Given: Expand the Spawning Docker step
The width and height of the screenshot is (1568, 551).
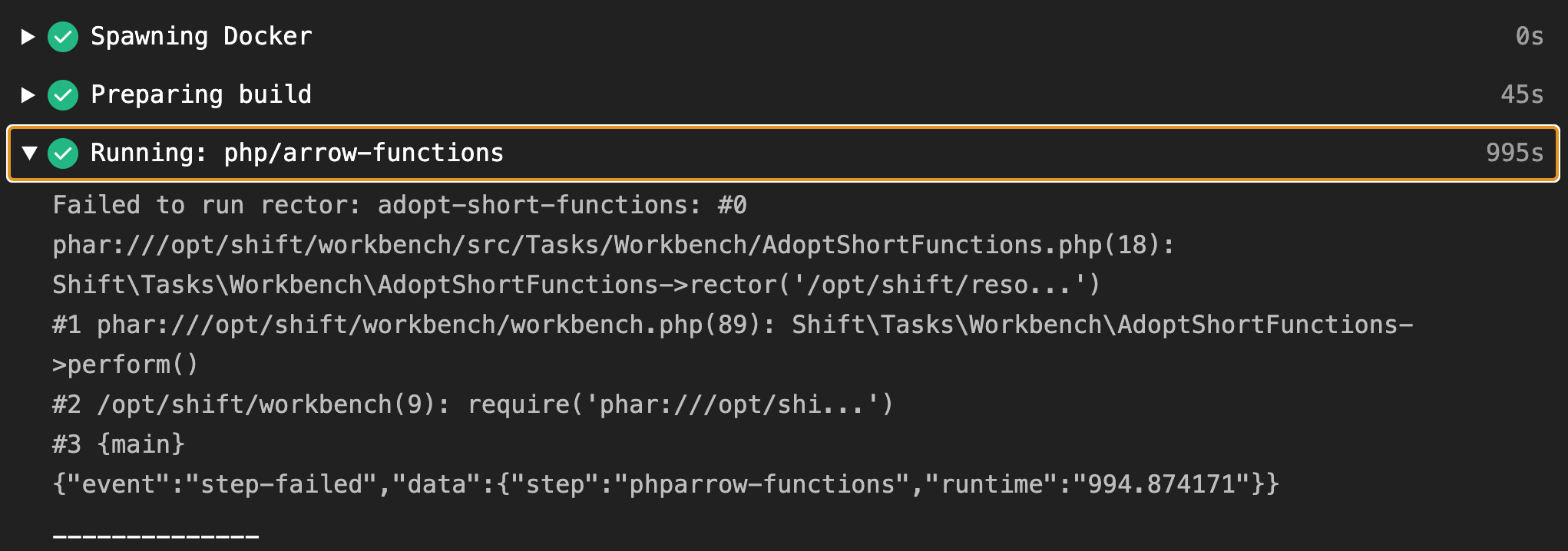Looking at the screenshot, I should point(28,35).
